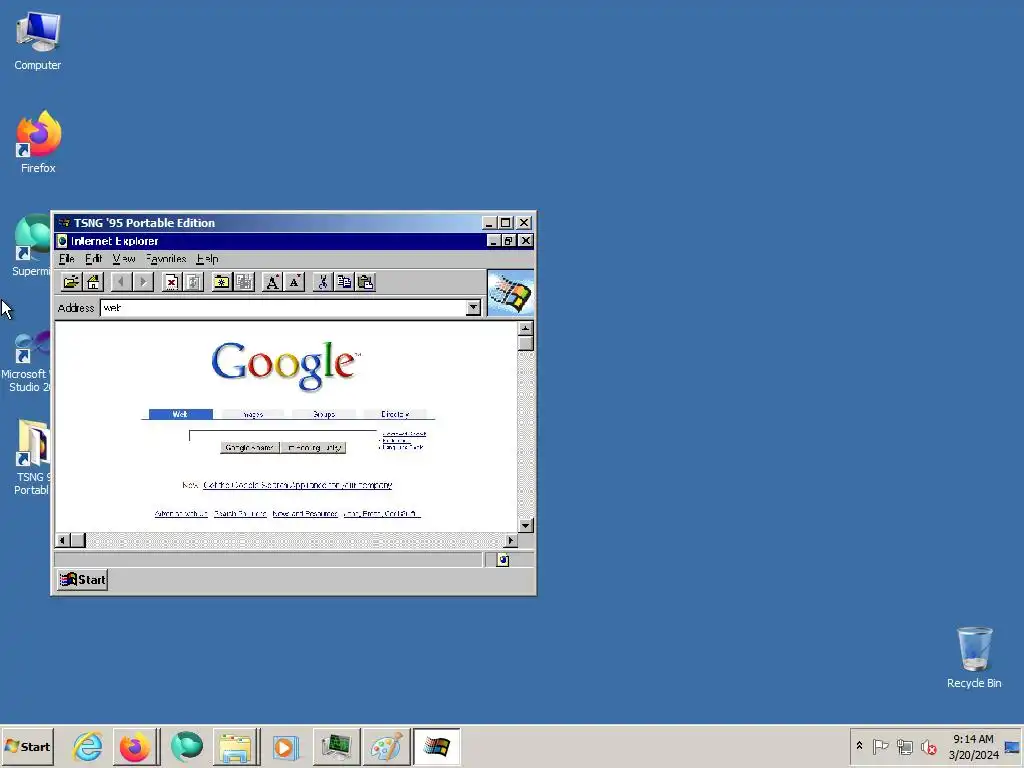Open the Jobs, Press, Cool Stuff link

[x=382, y=514]
